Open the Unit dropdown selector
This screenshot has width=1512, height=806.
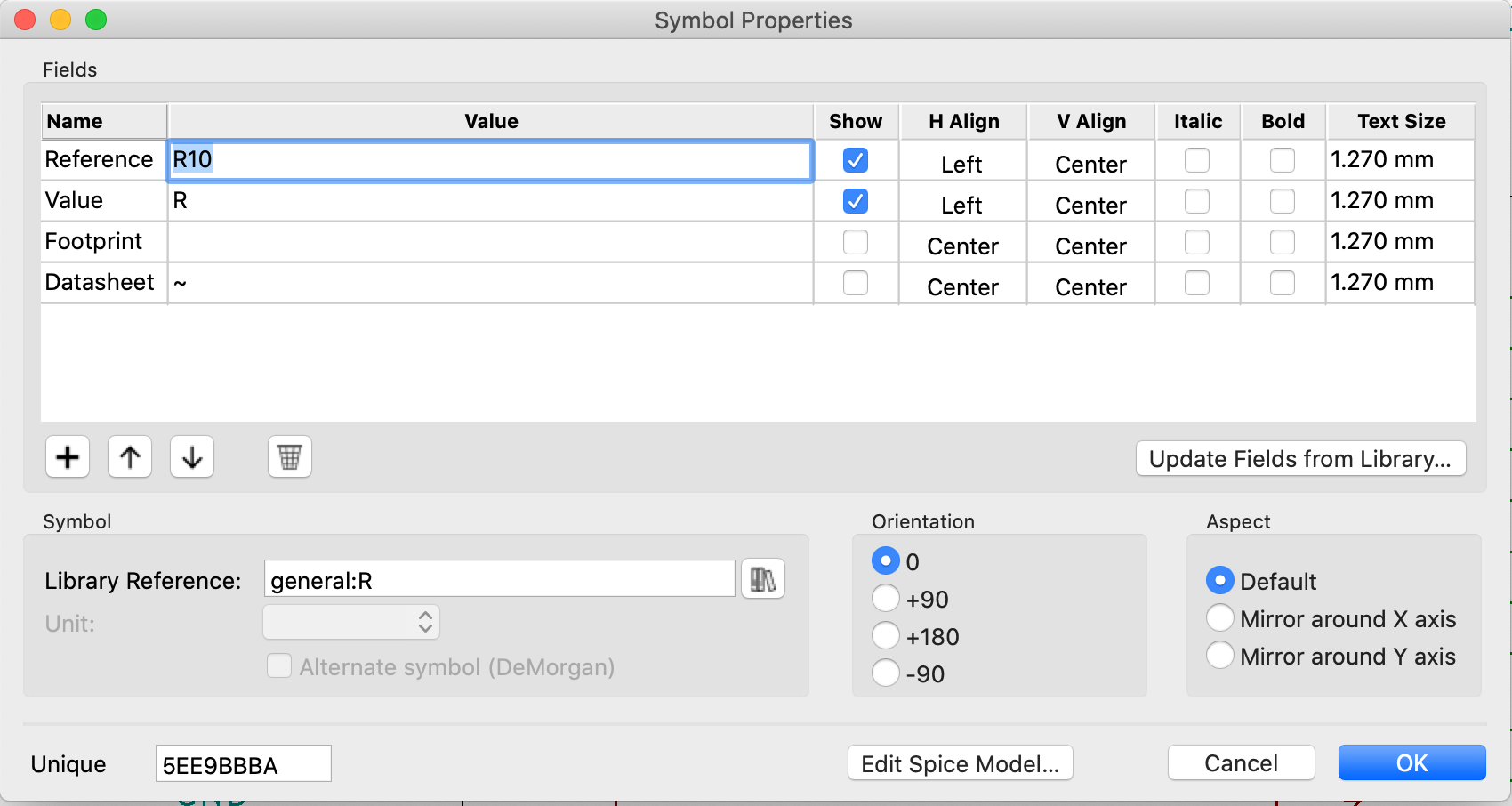tap(351, 623)
